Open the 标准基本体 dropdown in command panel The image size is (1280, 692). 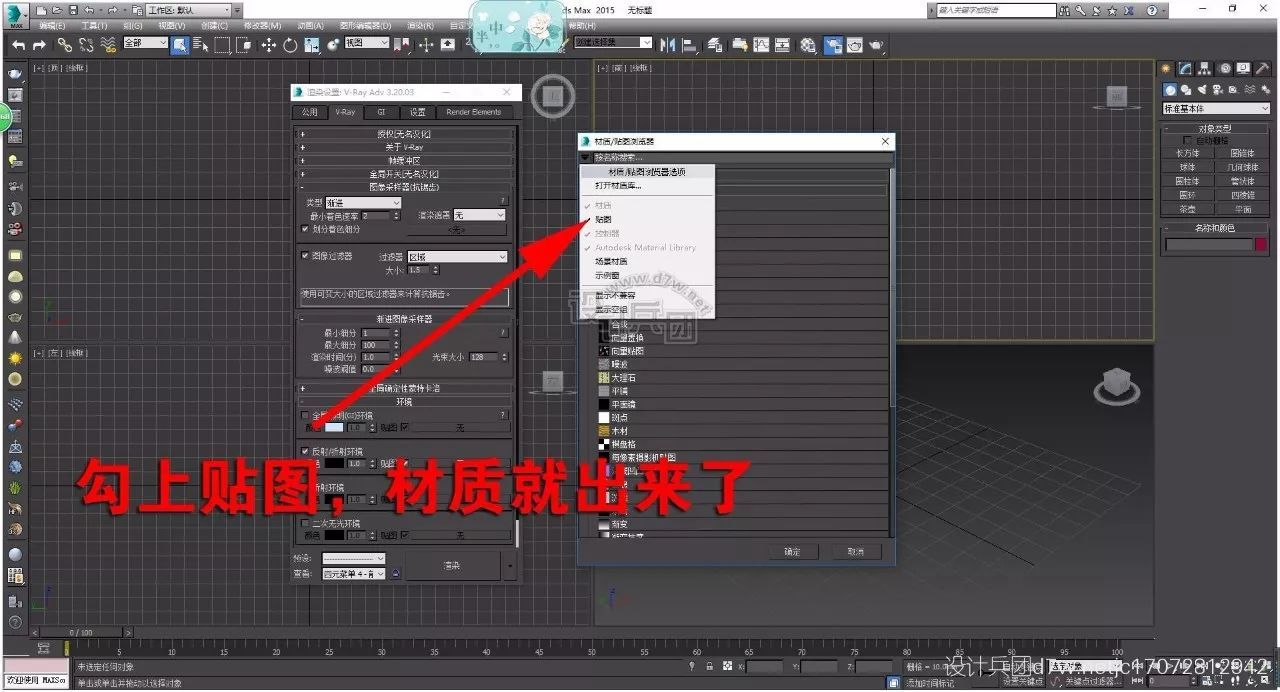coord(1215,108)
